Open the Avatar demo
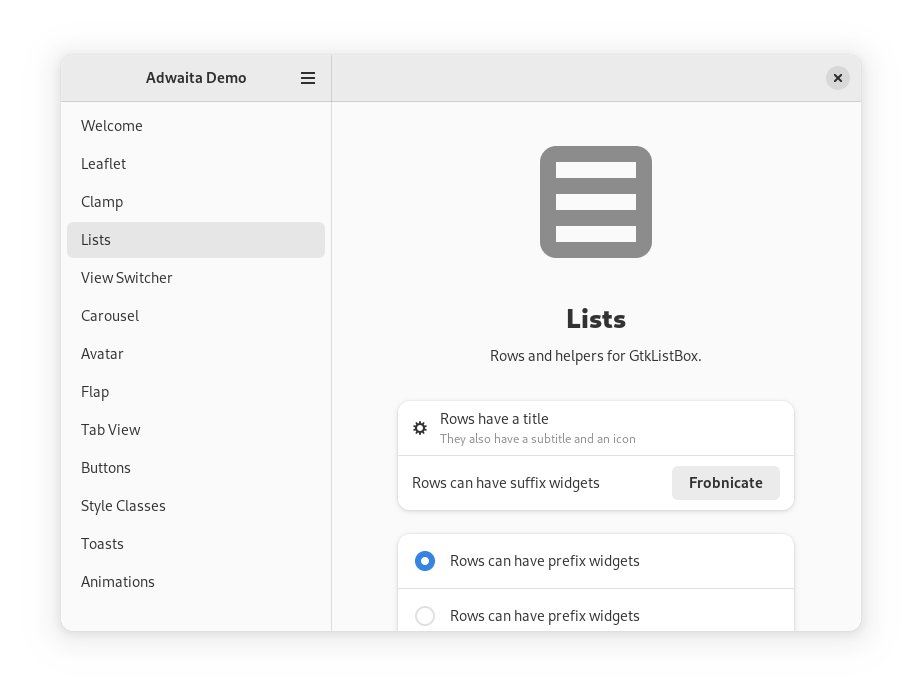This screenshot has width=922, height=698. click(102, 354)
